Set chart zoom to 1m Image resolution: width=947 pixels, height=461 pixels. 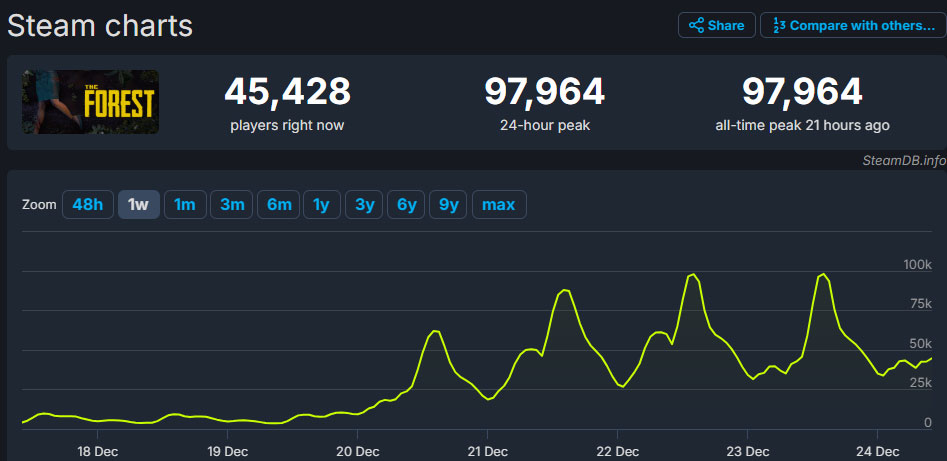(x=185, y=205)
